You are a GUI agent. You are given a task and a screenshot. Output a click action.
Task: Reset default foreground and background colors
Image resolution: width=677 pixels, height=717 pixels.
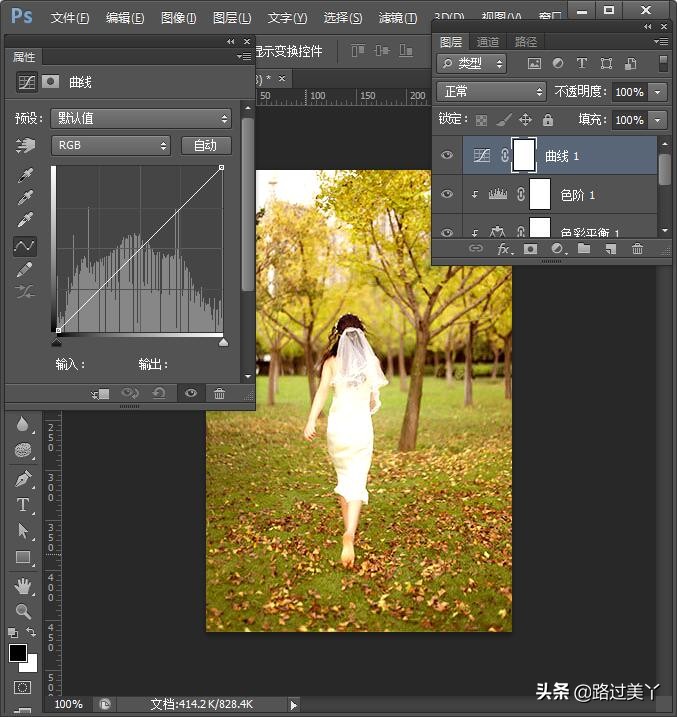tap(12, 632)
